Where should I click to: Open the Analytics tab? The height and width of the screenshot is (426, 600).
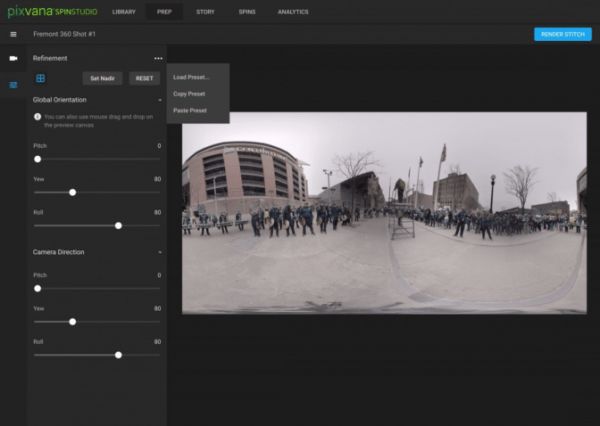[292, 11]
